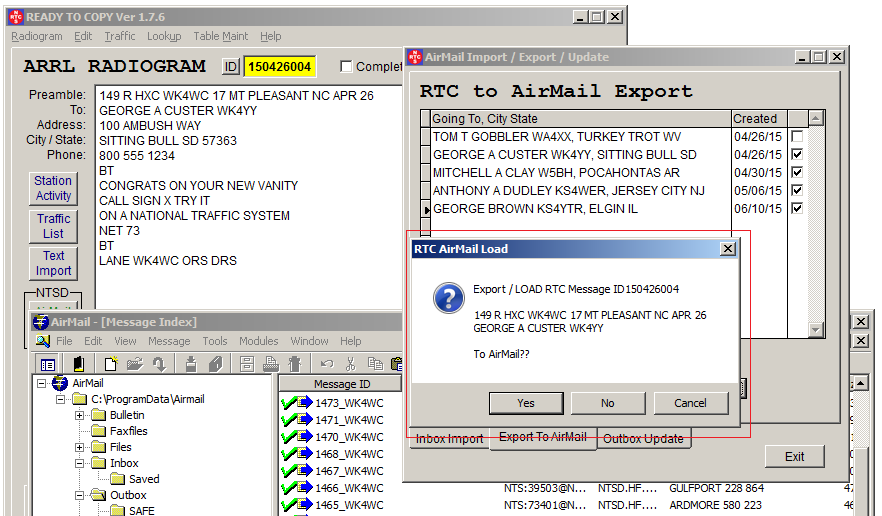Create a new message in AirMail toolbar
Screen dimensions: 882x516
coord(111,364)
